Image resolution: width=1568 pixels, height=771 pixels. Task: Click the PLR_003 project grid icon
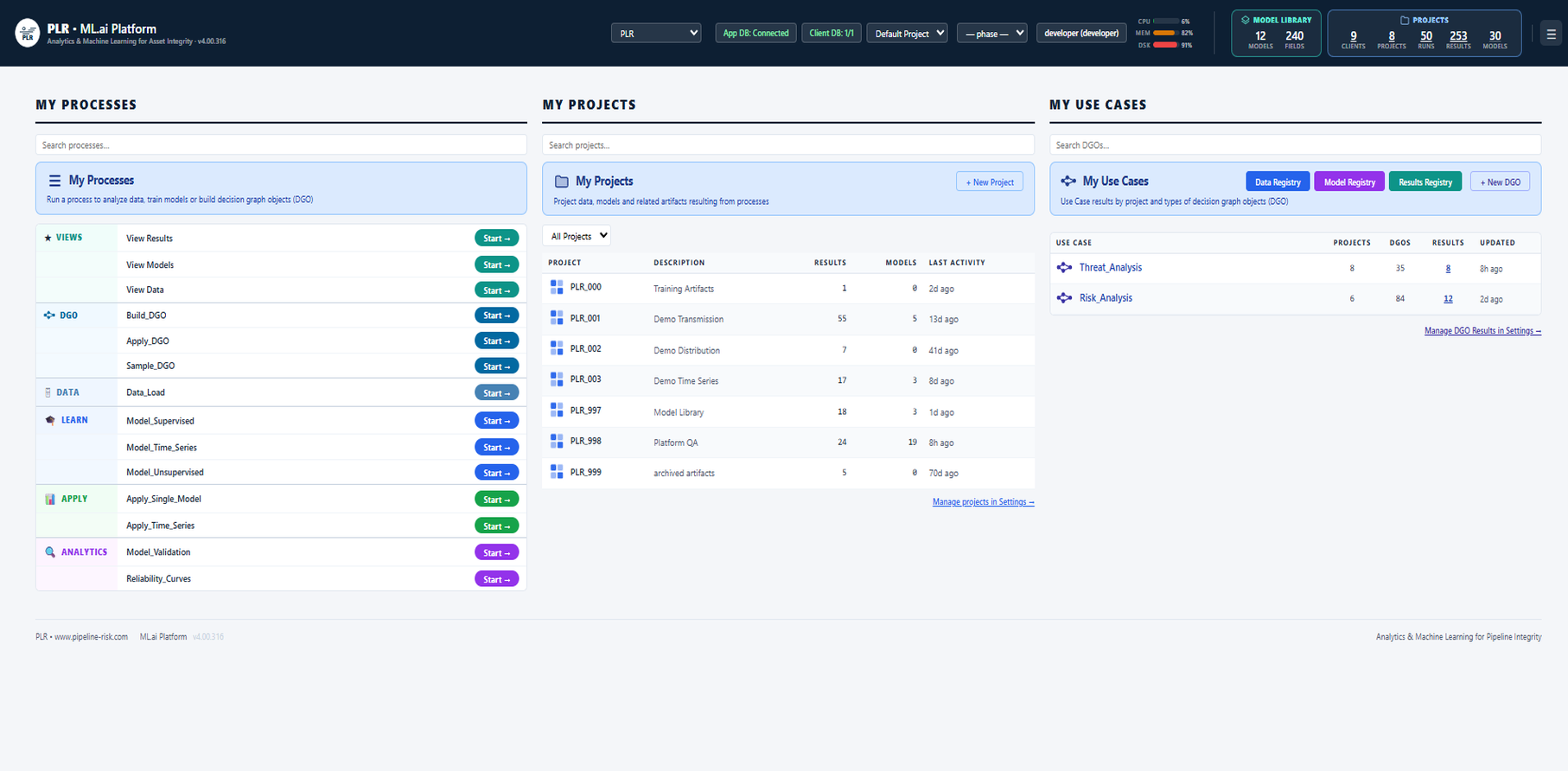pyautogui.click(x=557, y=379)
